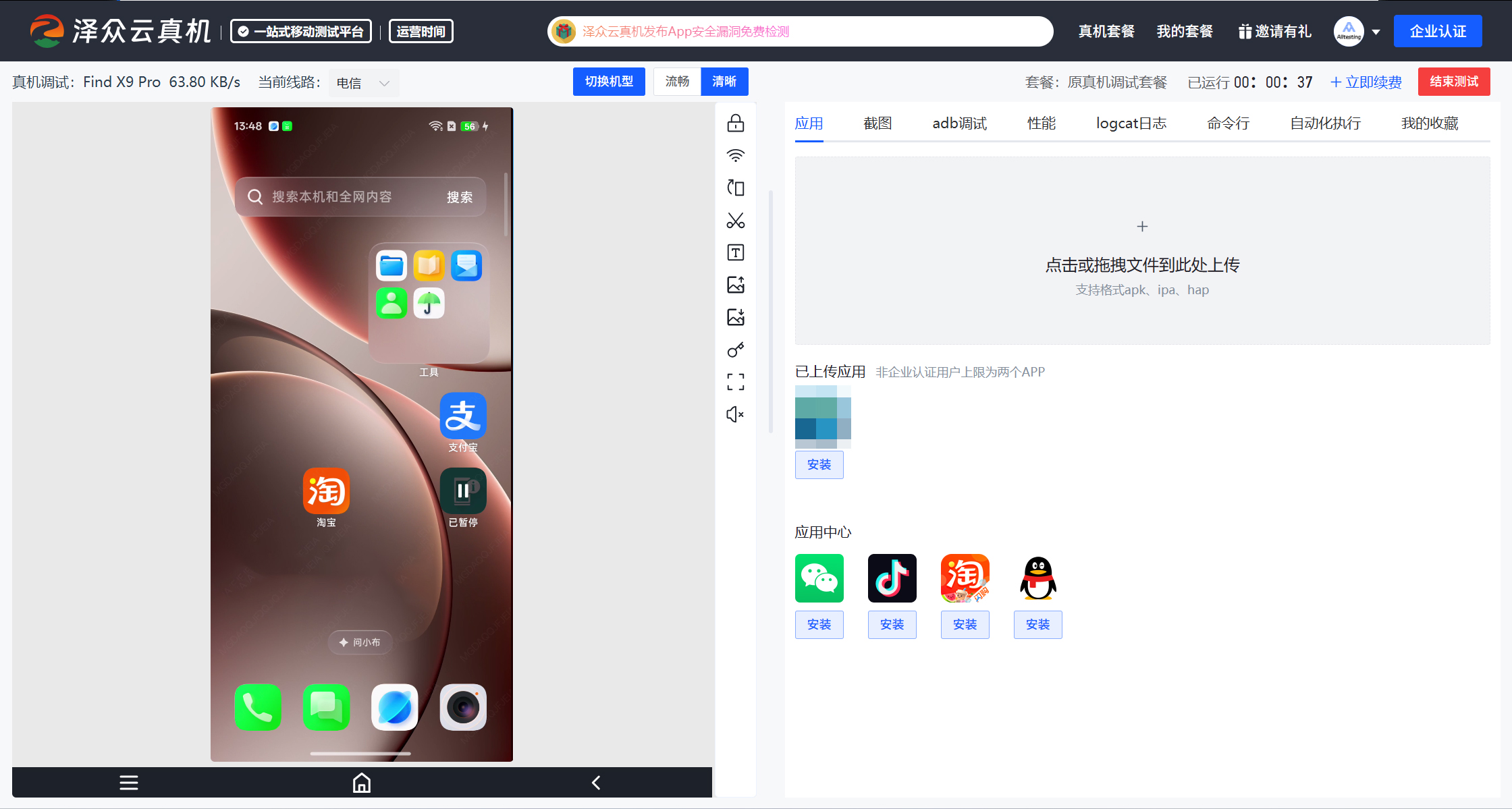Click the red 结束测试 button
Image resolution: width=1512 pixels, height=809 pixels.
tap(1454, 82)
